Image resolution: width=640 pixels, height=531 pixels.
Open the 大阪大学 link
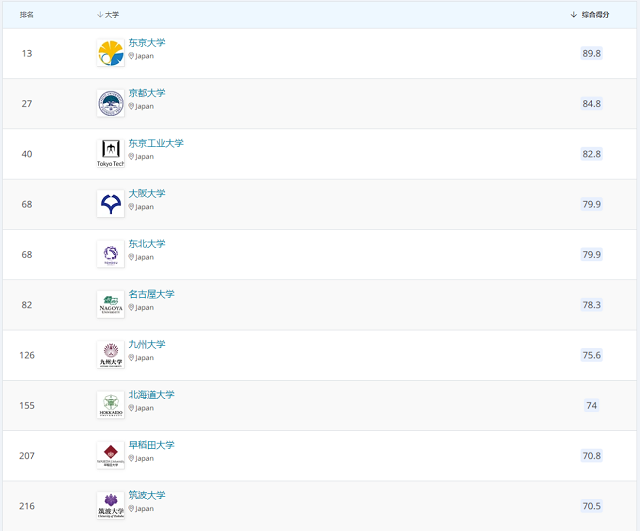(147, 193)
